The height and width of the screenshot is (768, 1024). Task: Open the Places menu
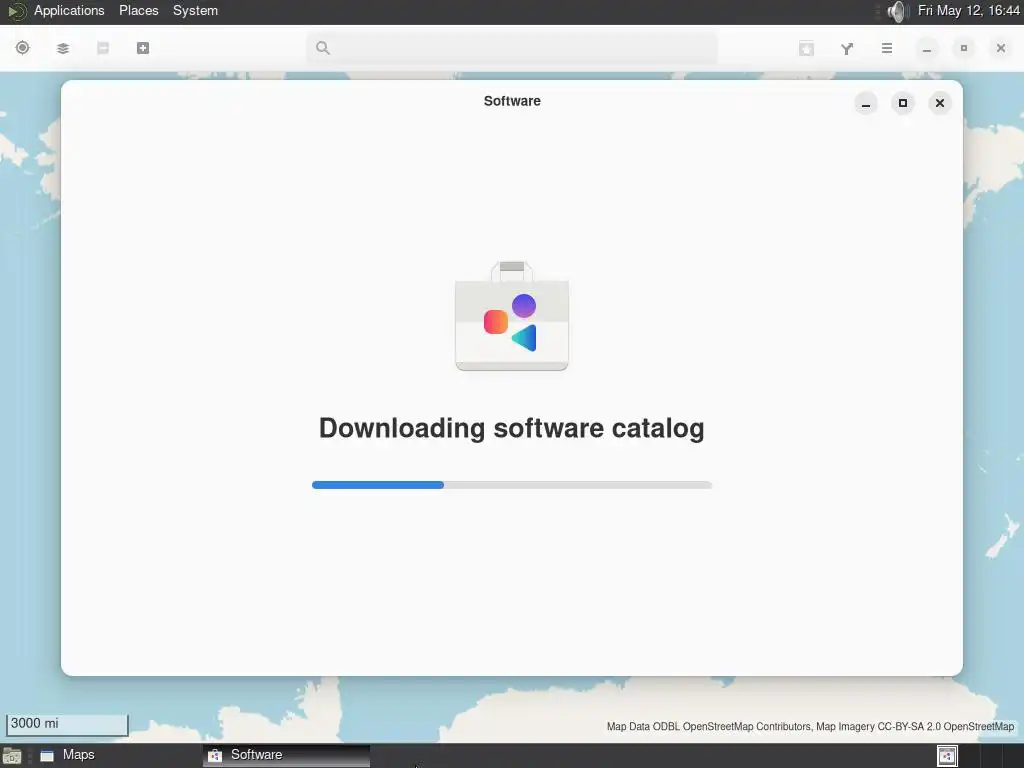tap(138, 10)
